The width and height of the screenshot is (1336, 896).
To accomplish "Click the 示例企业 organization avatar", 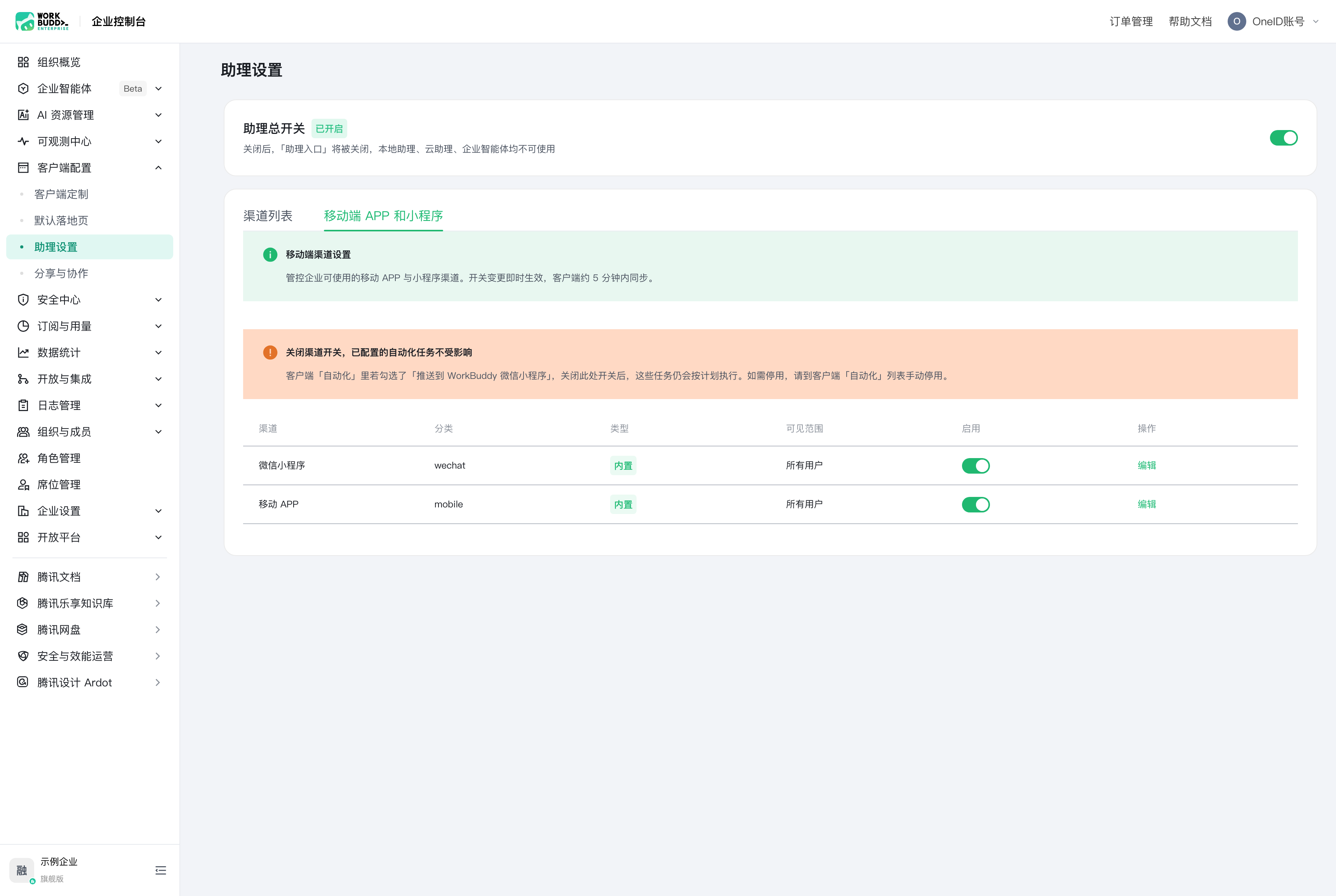I will pyautogui.click(x=22, y=870).
